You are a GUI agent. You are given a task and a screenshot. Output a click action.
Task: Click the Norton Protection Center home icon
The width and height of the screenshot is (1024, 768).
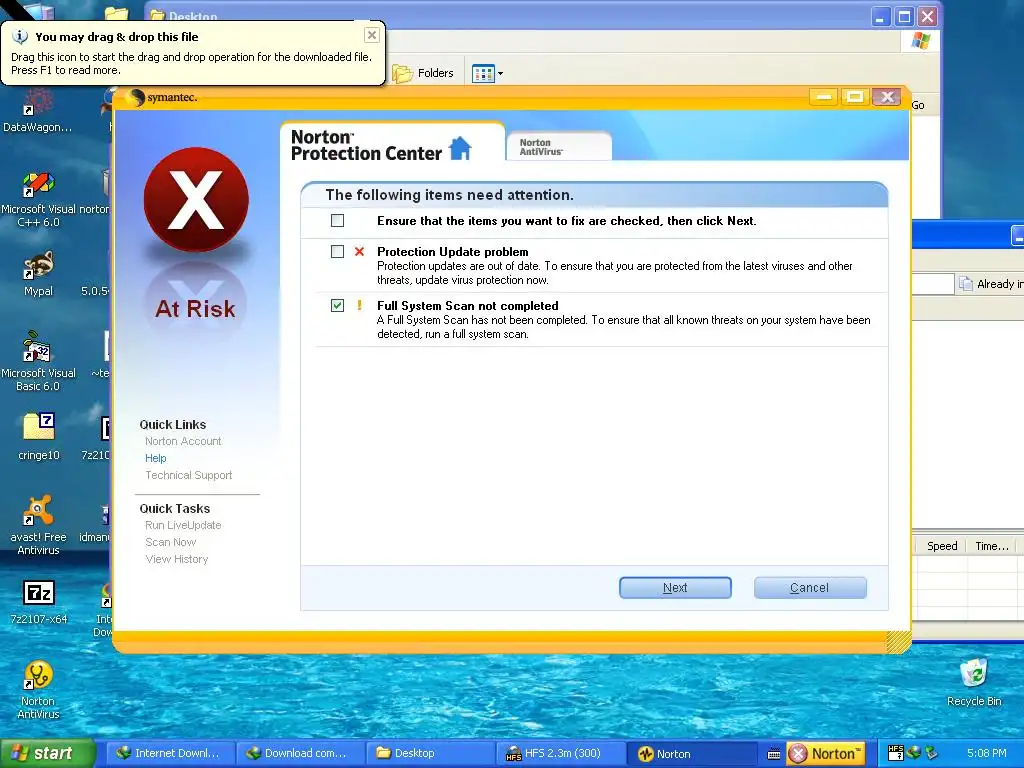[460, 148]
